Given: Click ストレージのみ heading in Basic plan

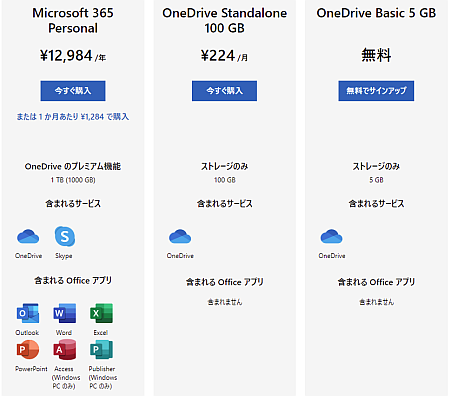Looking at the screenshot, I should coord(376,166).
